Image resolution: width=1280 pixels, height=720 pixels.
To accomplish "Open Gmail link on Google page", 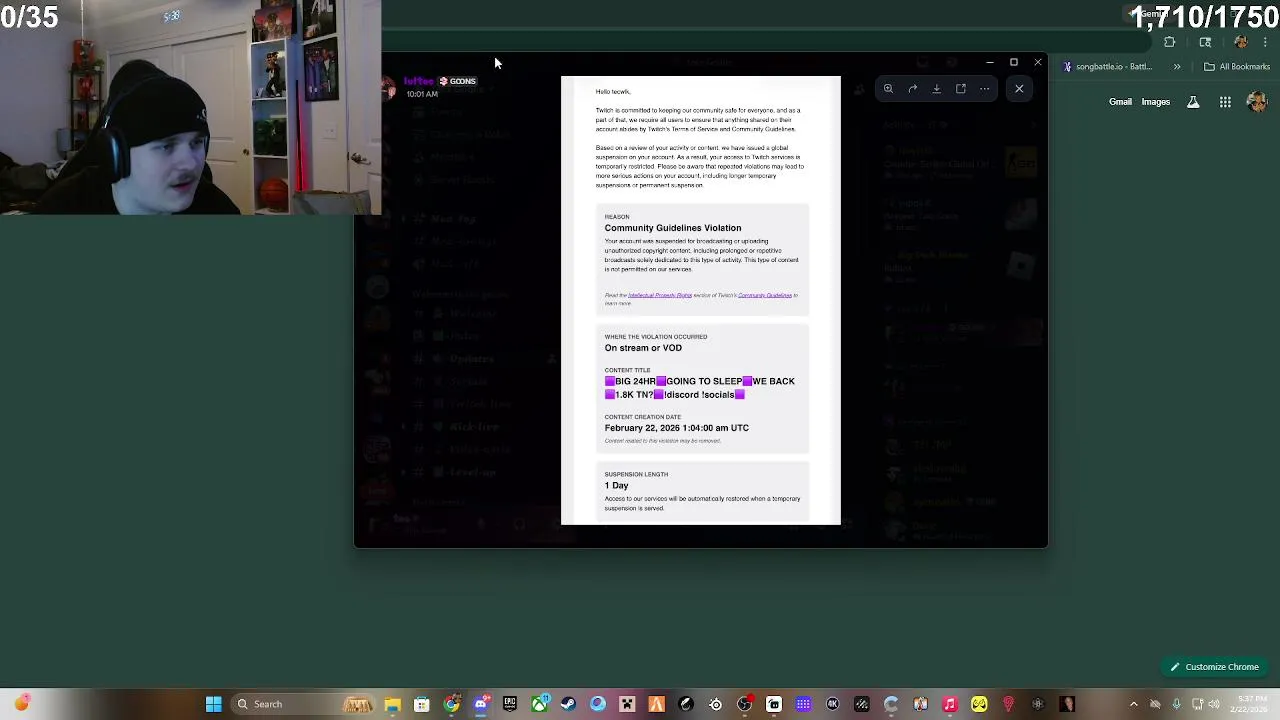I will (x=1120, y=102).
